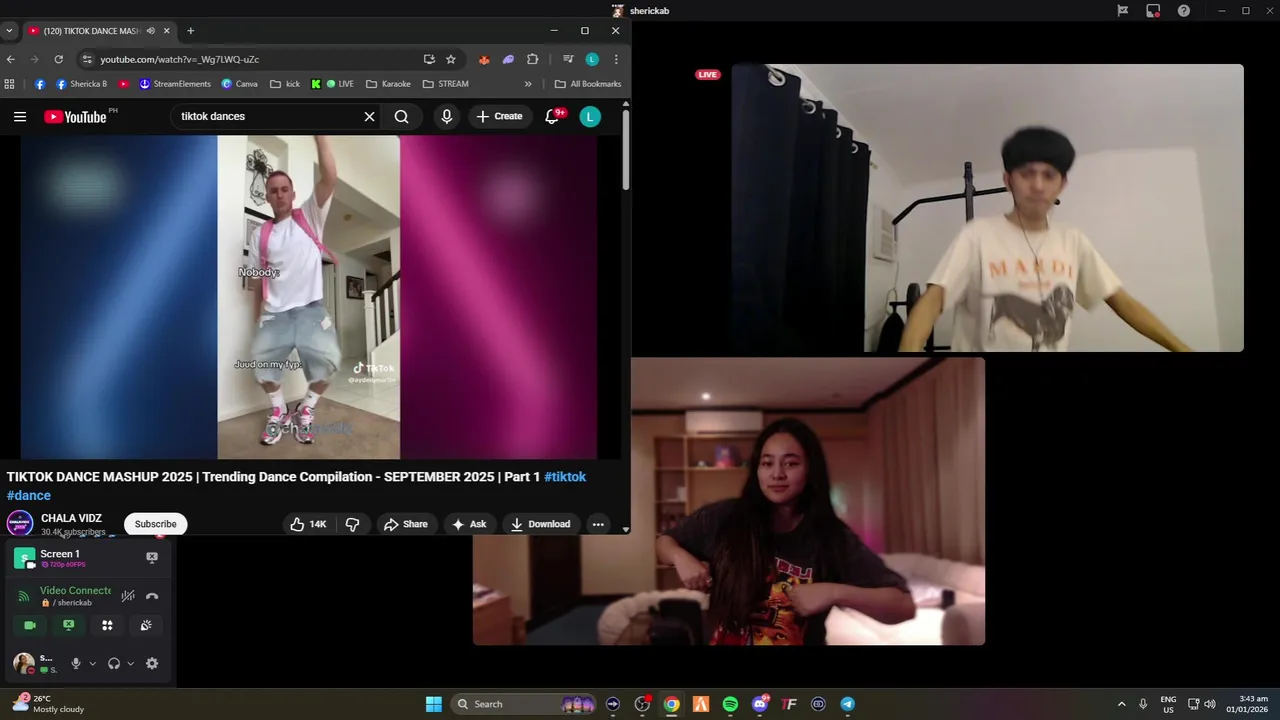This screenshot has width=1280, height=720.
Task: Open the #dance hashtag link
Action: coord(29,495)
